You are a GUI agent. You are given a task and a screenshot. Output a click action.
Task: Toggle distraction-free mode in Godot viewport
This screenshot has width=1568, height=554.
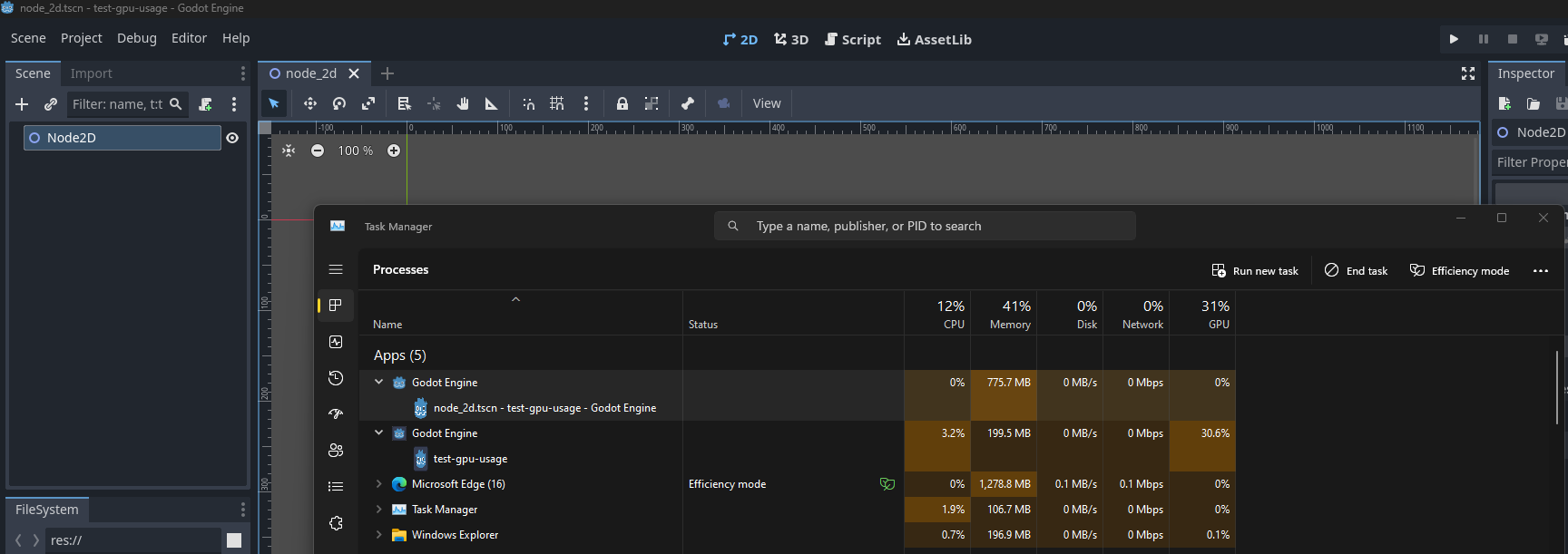pos(1468,73)
